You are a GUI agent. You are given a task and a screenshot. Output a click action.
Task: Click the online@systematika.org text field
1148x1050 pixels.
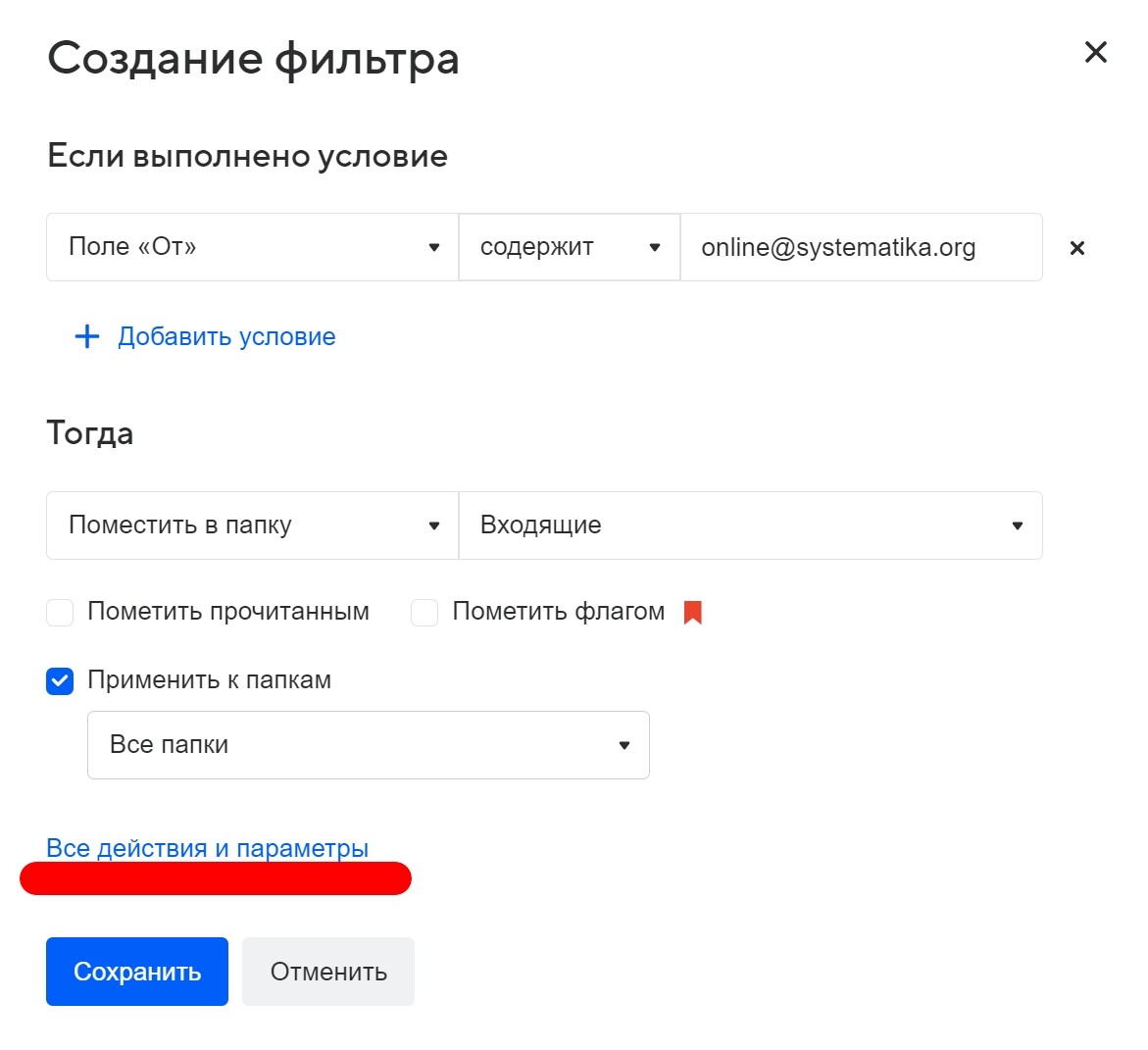pos(860,248)
